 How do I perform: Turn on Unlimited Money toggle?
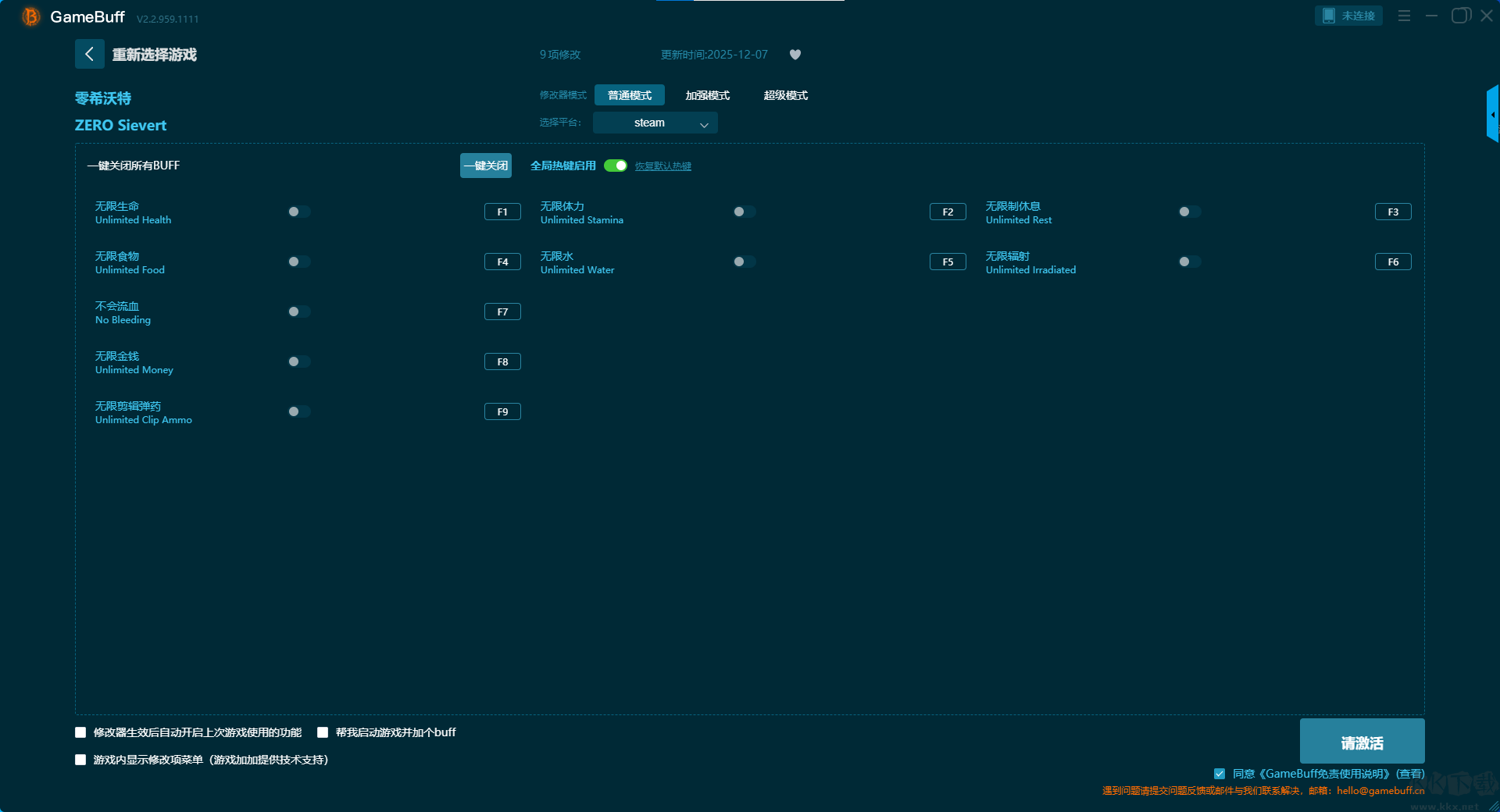click(298, 361)
